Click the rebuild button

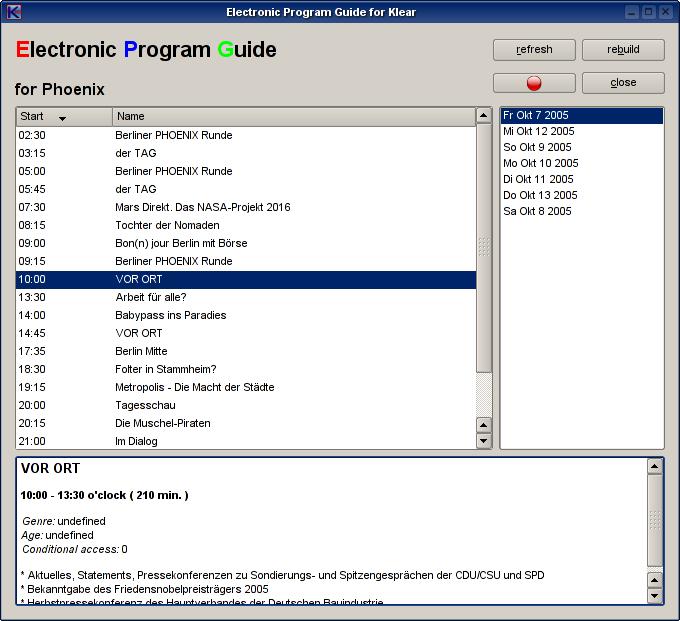tap(623, 50)
